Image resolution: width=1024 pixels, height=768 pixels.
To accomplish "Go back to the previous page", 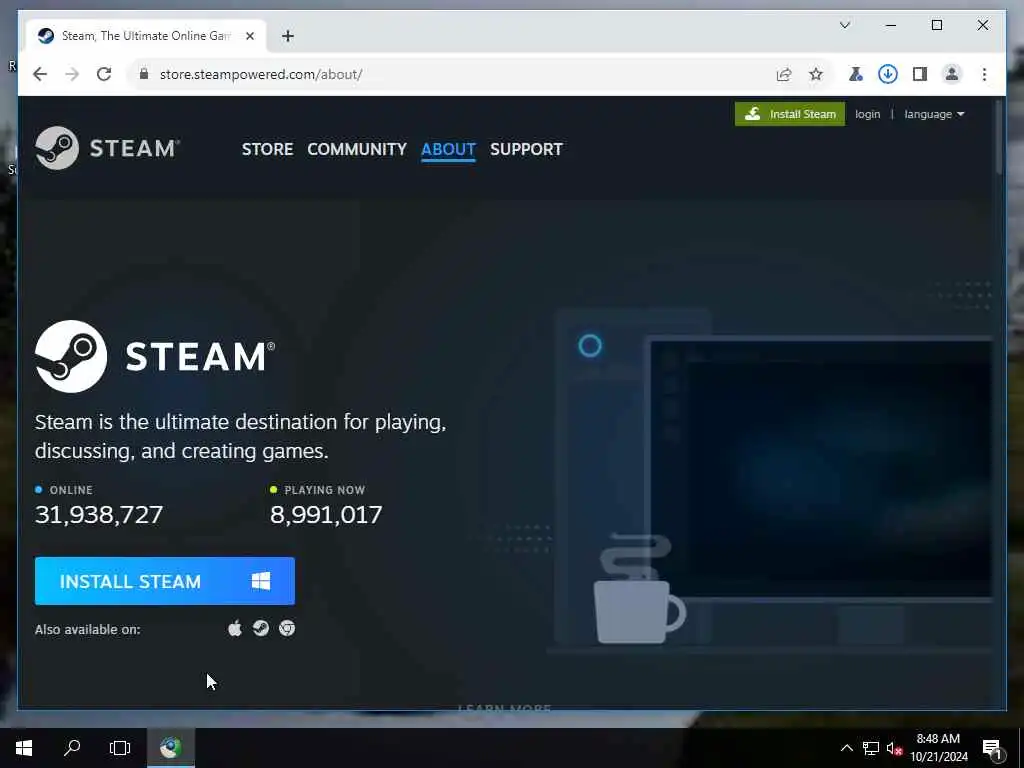I will (x=40, y=74).
